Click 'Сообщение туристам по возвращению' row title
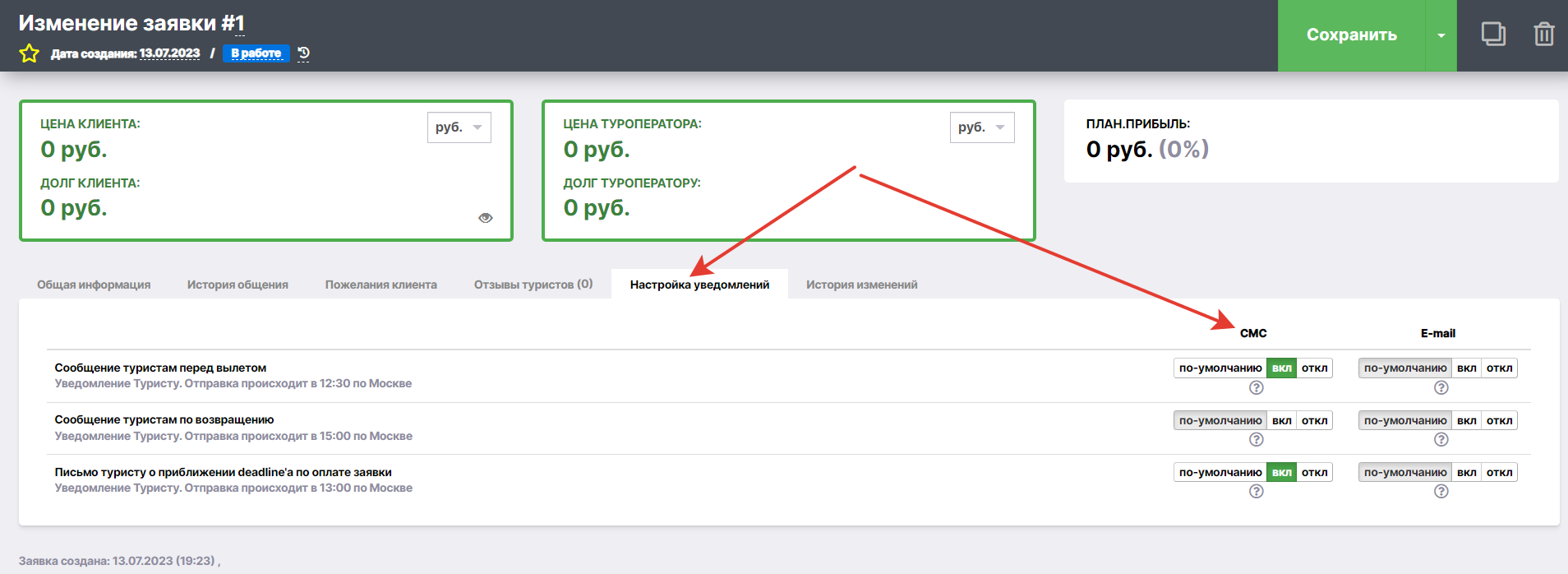 164,419
